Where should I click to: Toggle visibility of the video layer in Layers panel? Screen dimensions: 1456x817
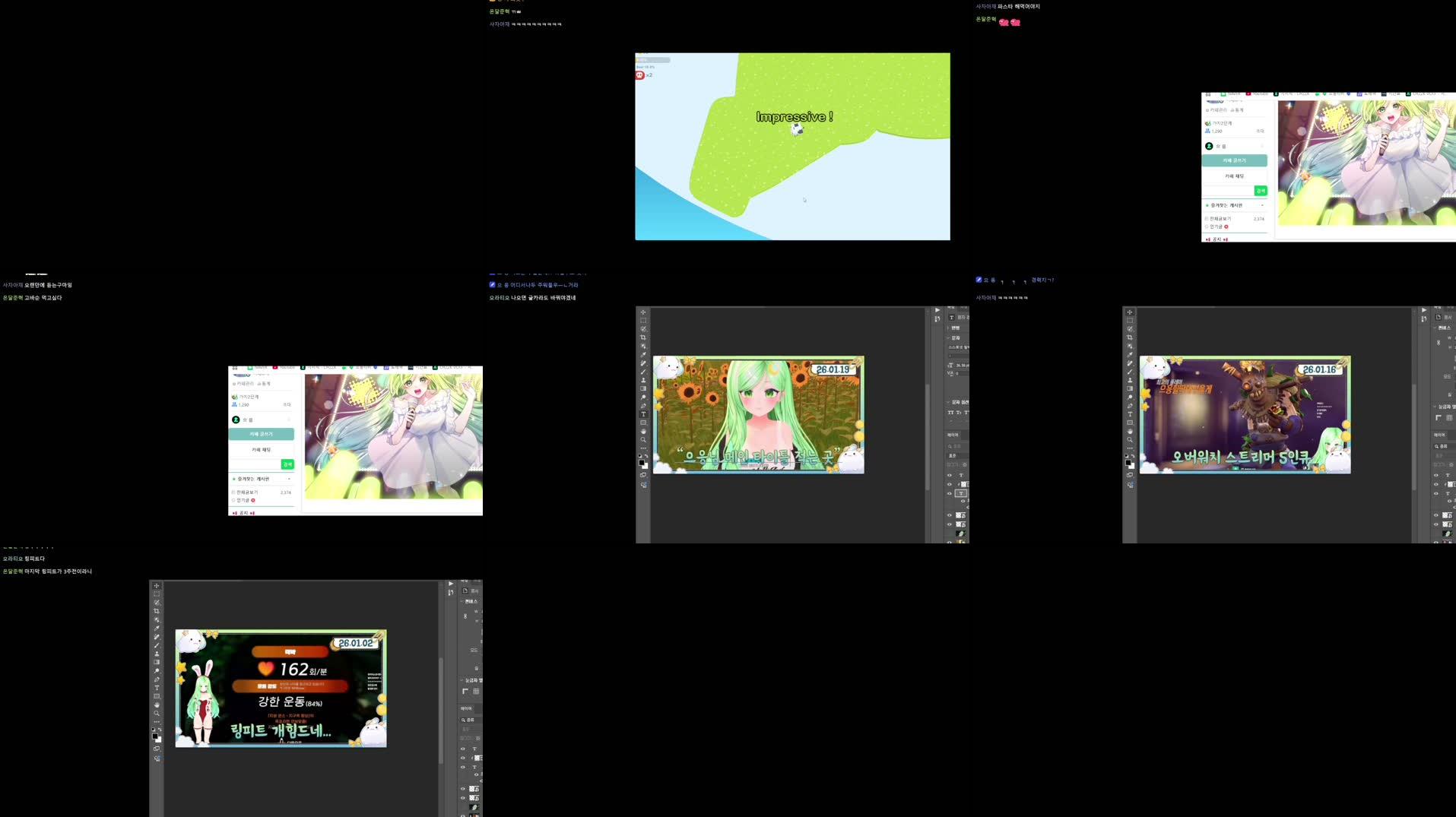tap(948, 534)
